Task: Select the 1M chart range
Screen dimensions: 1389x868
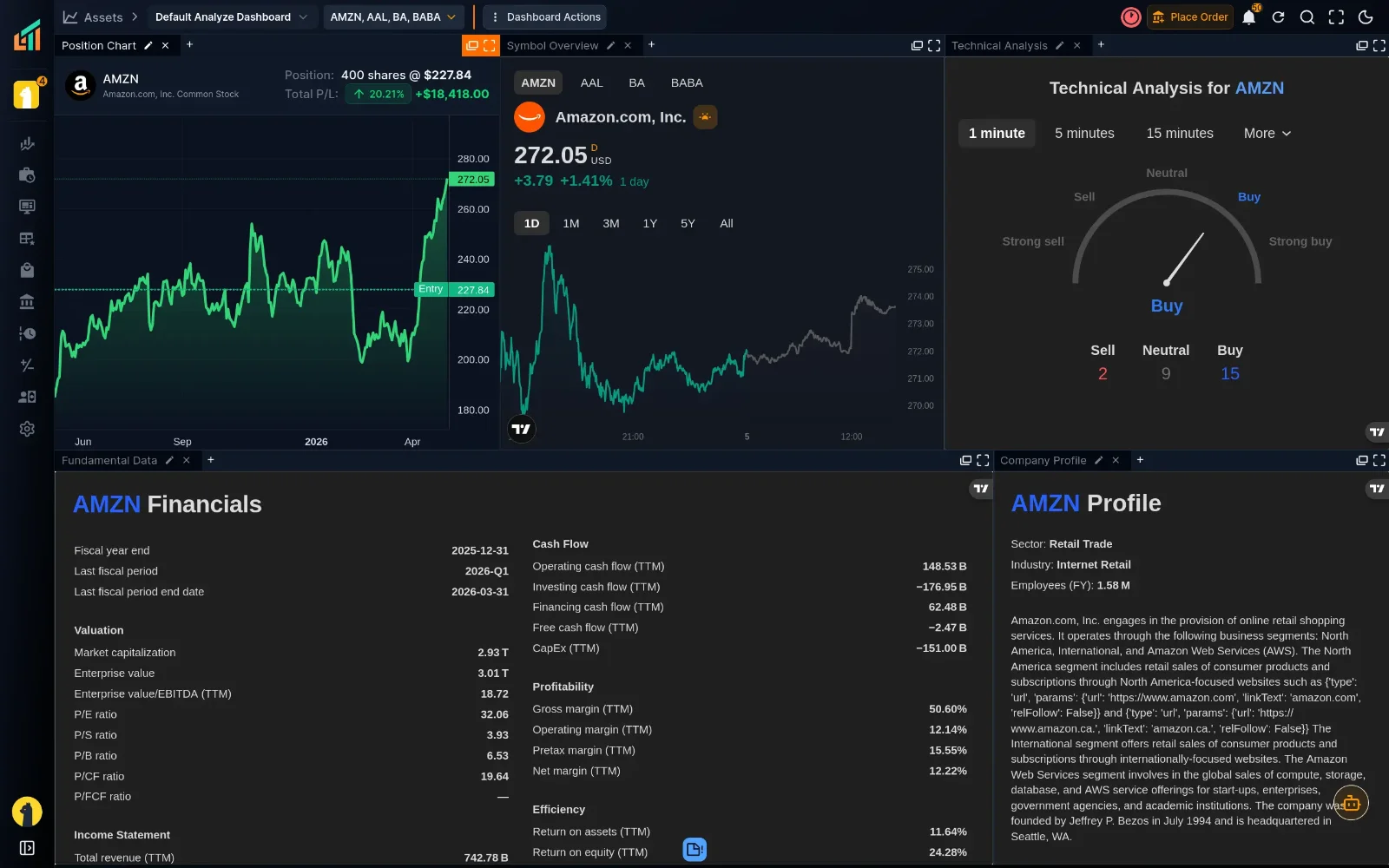Action: pyautogui.click(x=570, y=223)
